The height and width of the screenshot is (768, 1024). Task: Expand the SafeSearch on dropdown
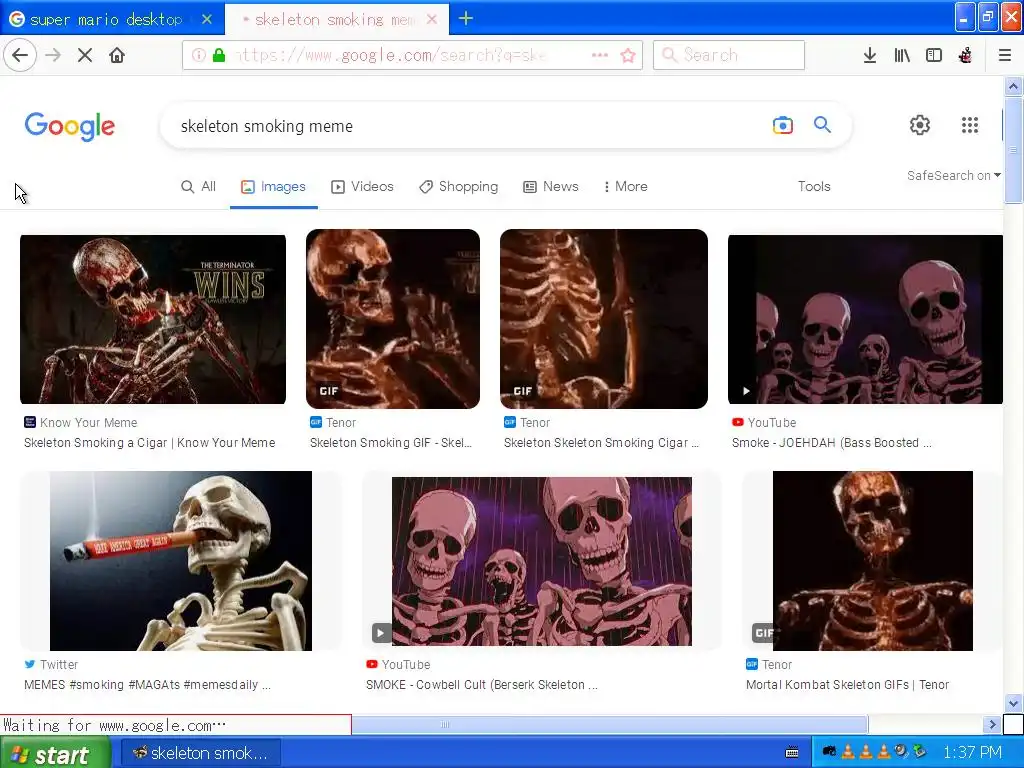[953, 176]
